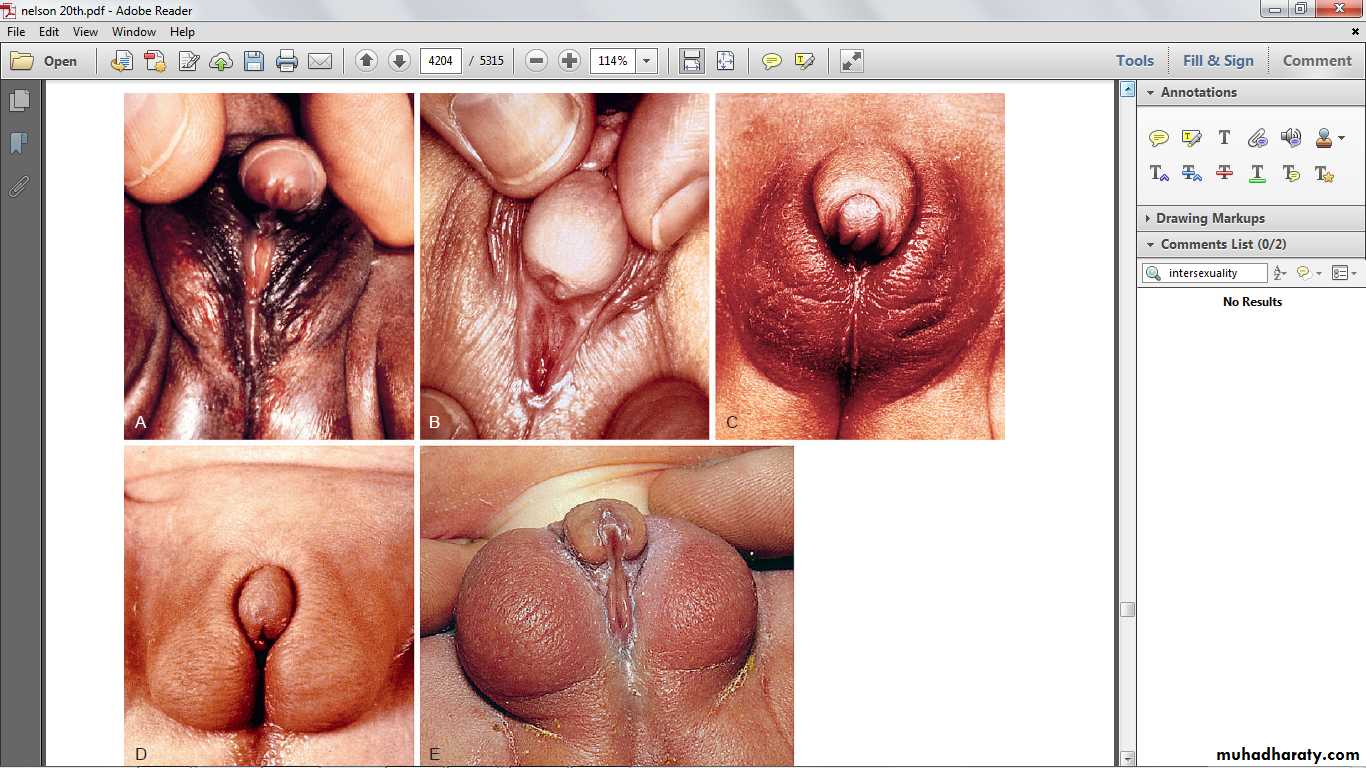Click the Tools pane button
The height and width of the screenshot is (768, 1366).
click(1134, 61)
